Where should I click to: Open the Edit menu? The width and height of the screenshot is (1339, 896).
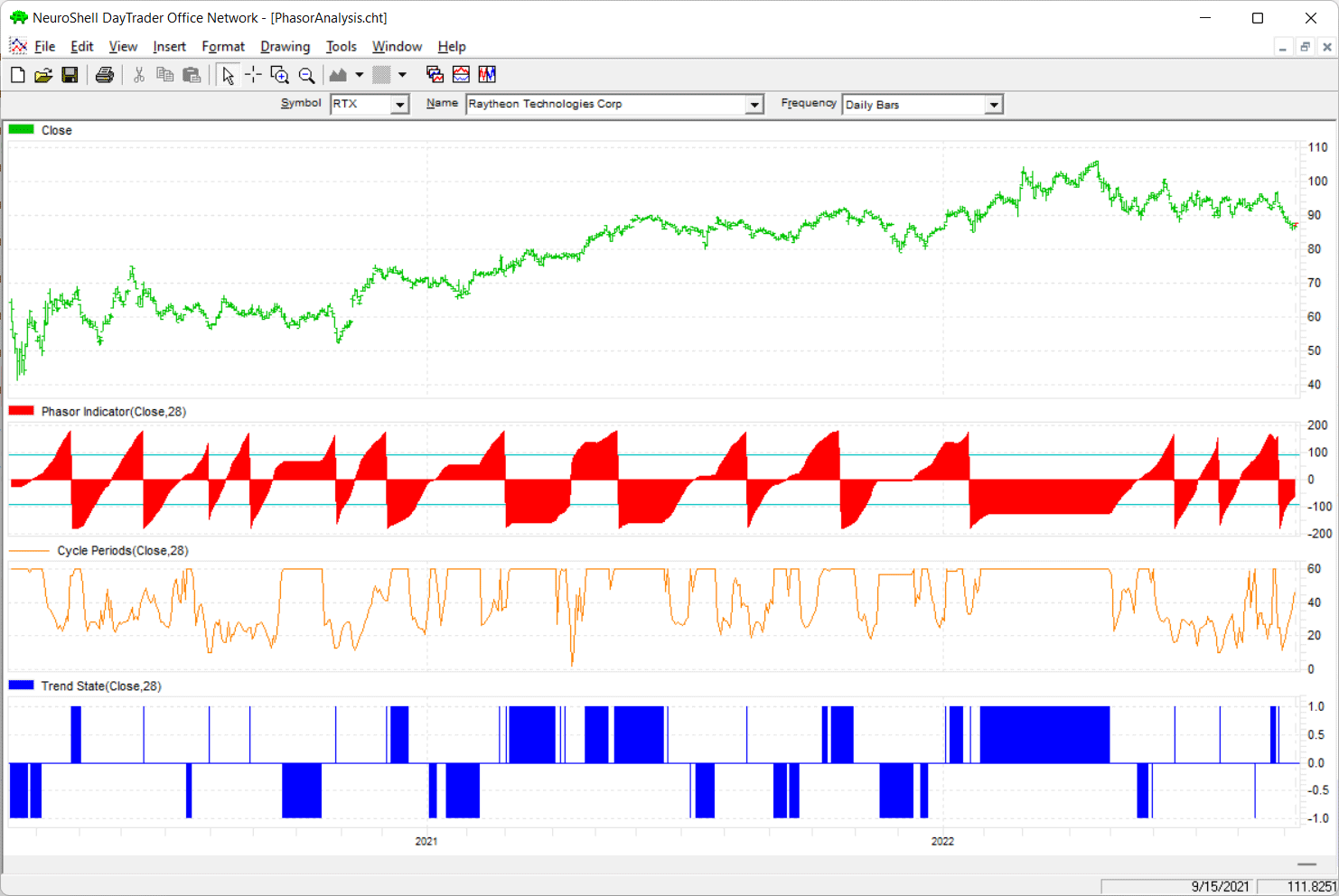coord(82,47)
